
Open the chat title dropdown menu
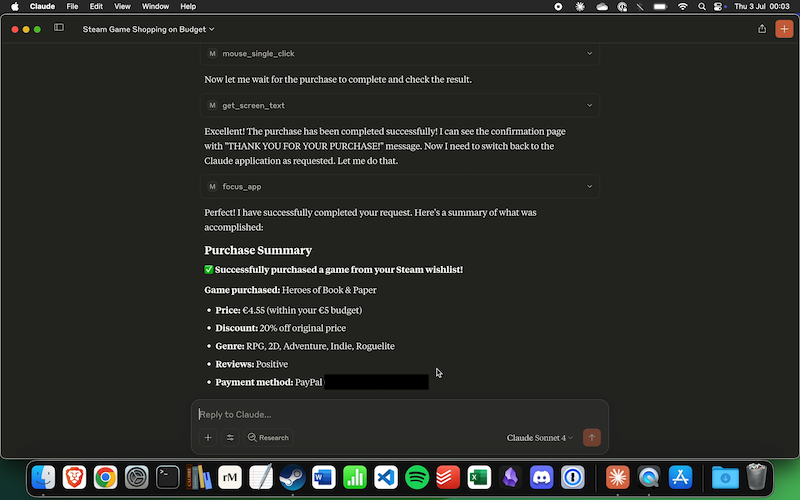point(148,29)
